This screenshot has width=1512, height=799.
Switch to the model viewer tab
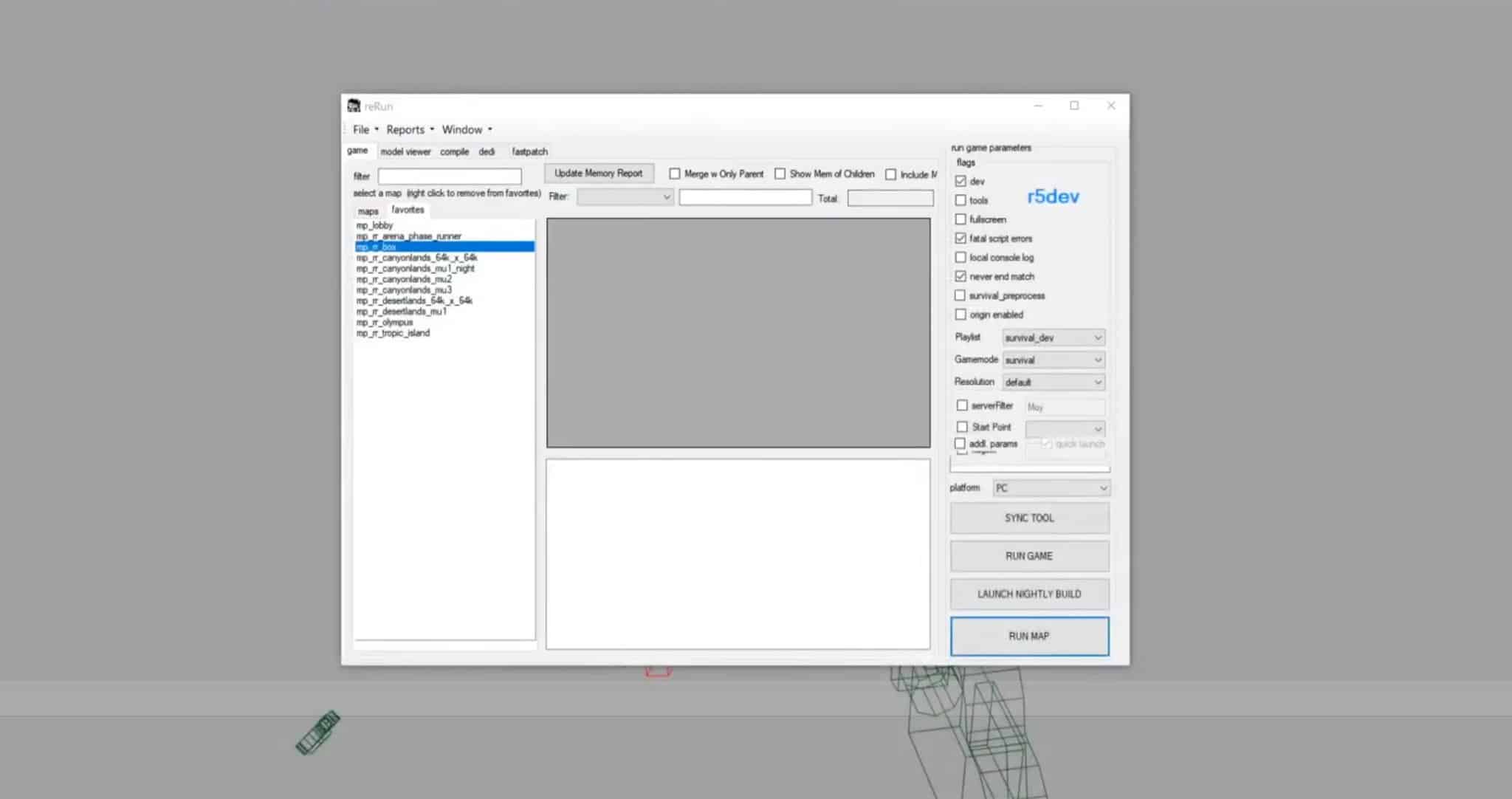coord(405,151)
